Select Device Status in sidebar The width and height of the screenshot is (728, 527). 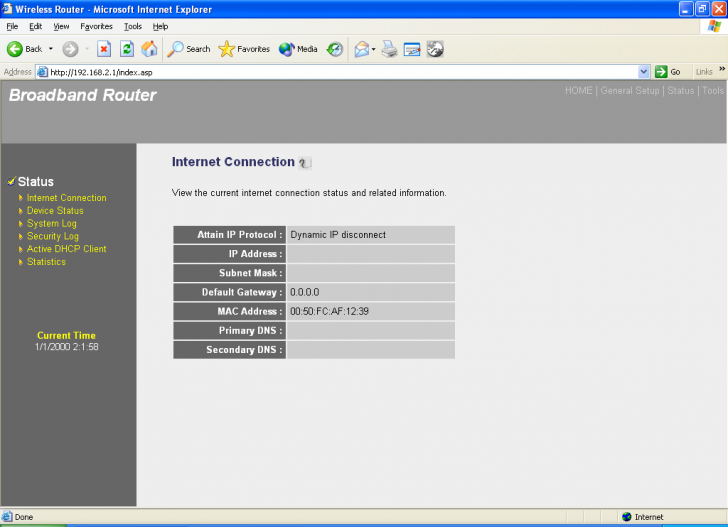pos(55,211)
